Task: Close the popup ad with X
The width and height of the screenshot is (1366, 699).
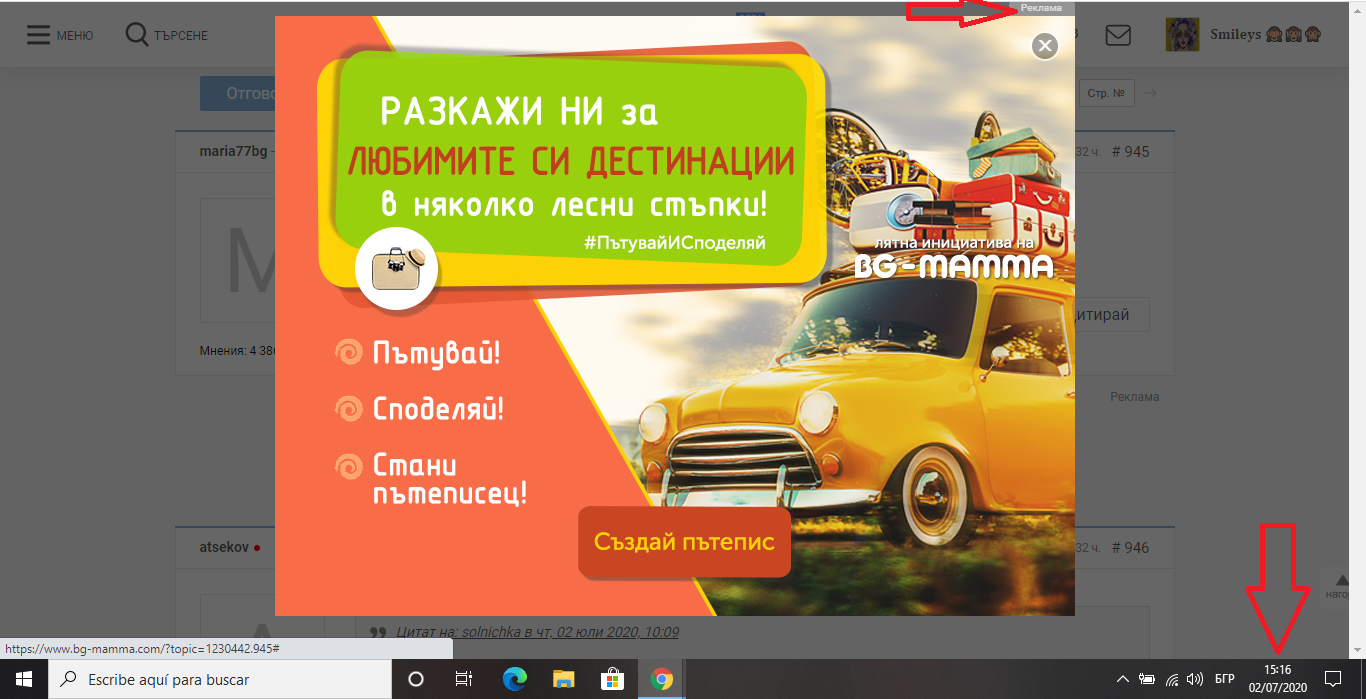Action: 1044,46
